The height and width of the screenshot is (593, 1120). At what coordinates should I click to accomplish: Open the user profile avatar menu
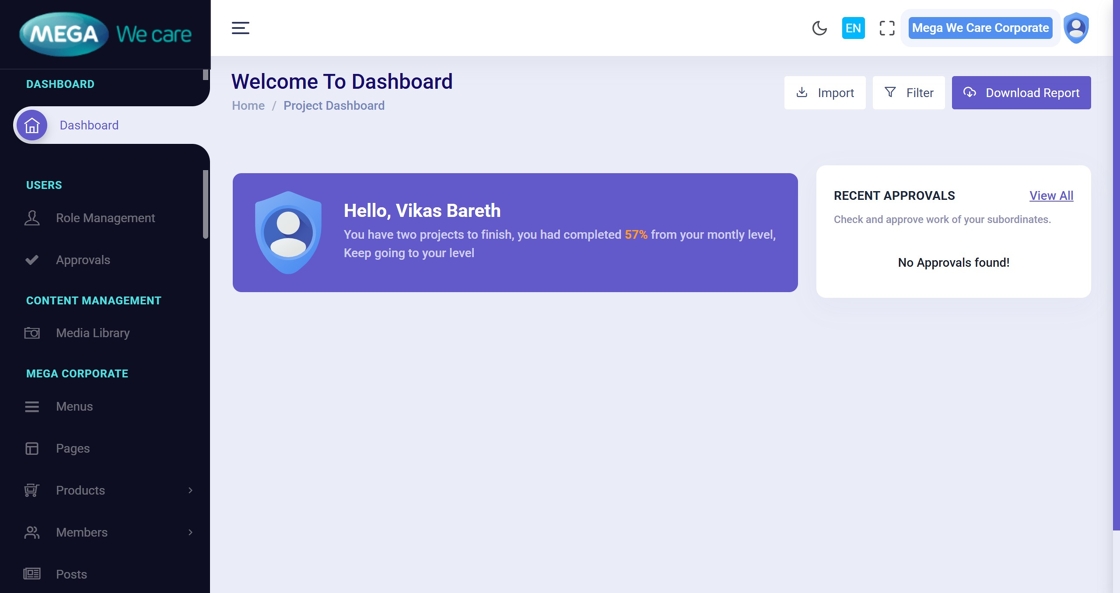[x=1076, y=28]
